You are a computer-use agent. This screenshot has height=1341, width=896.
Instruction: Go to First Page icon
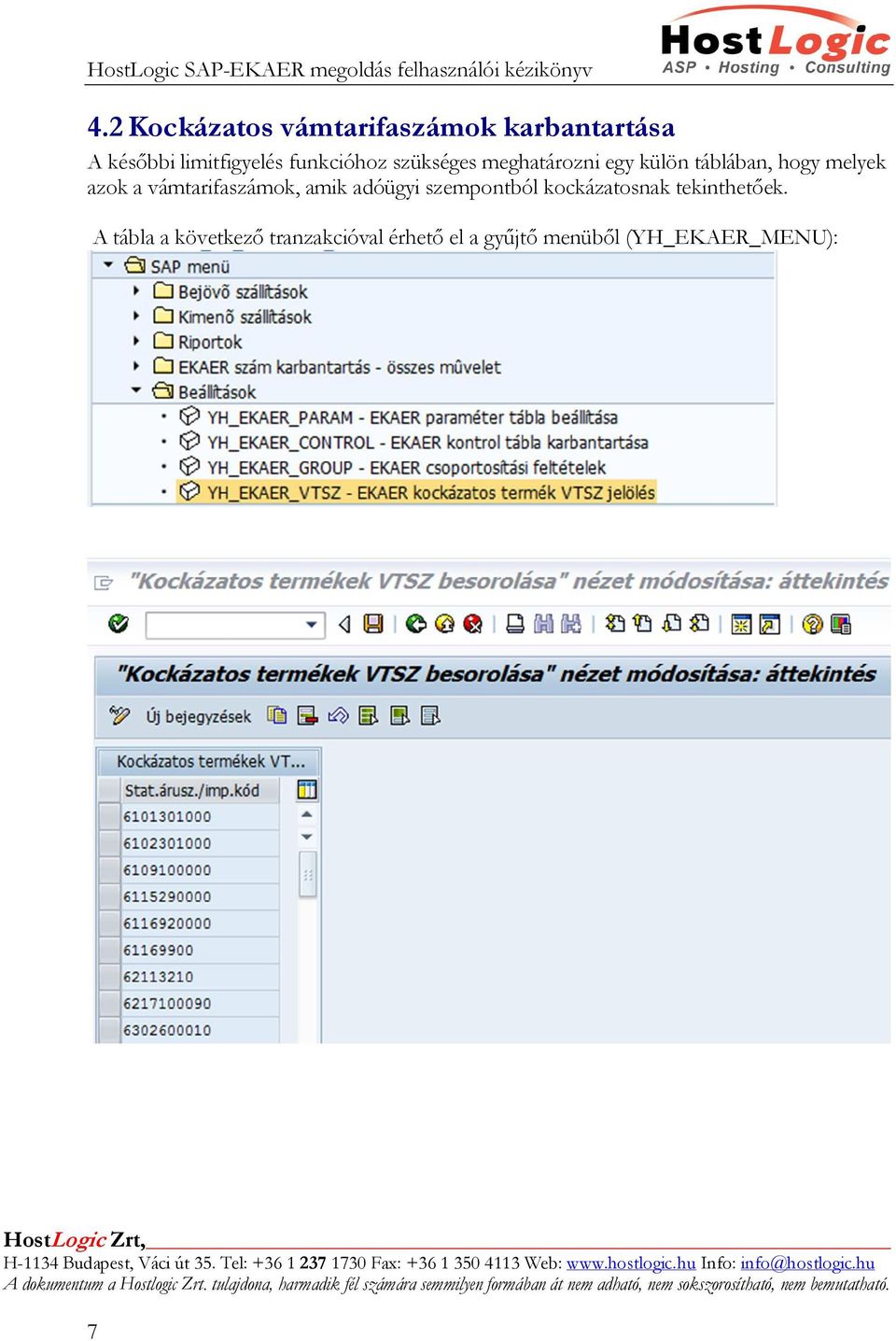coord(614,624)
